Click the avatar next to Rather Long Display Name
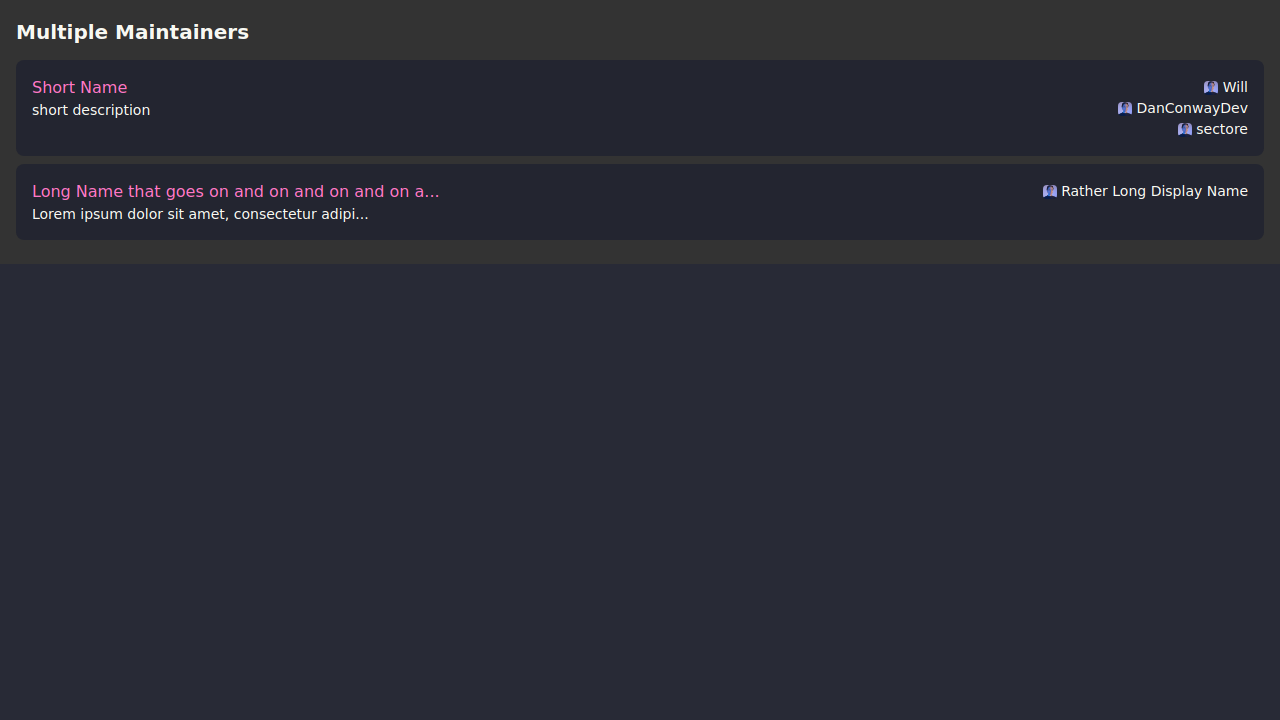Screen dimensions: 1280x720 click(x=1050, y=191)
